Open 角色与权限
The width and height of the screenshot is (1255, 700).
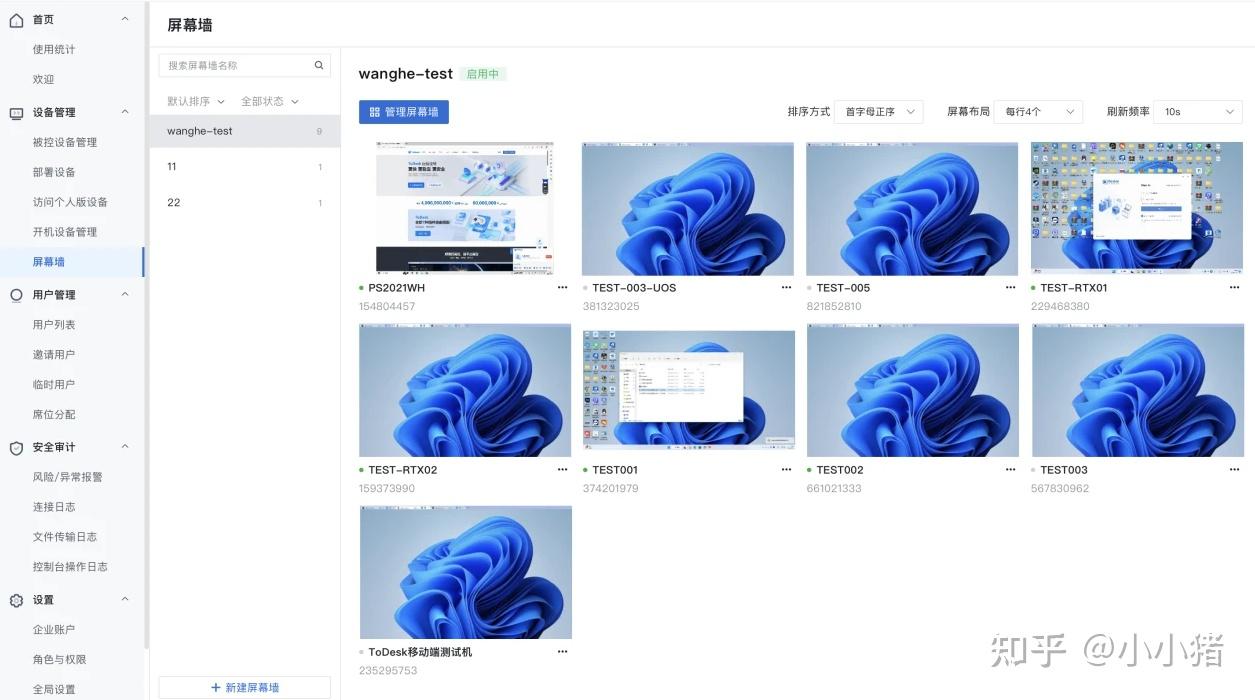[60, 660]
